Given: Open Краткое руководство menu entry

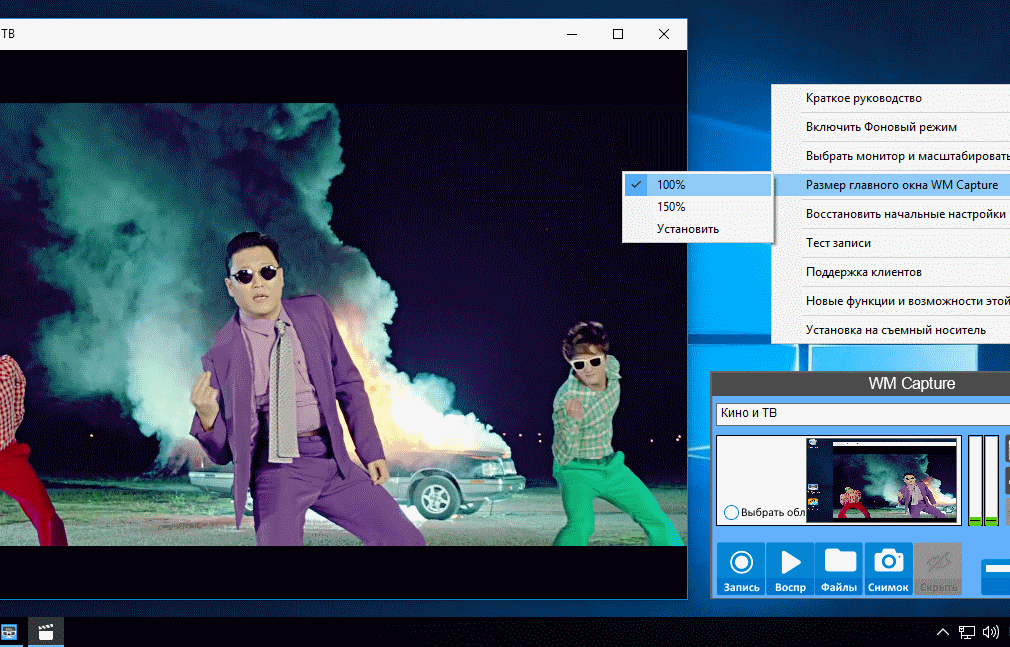Looking at the screenshot, I should [891, 99].
